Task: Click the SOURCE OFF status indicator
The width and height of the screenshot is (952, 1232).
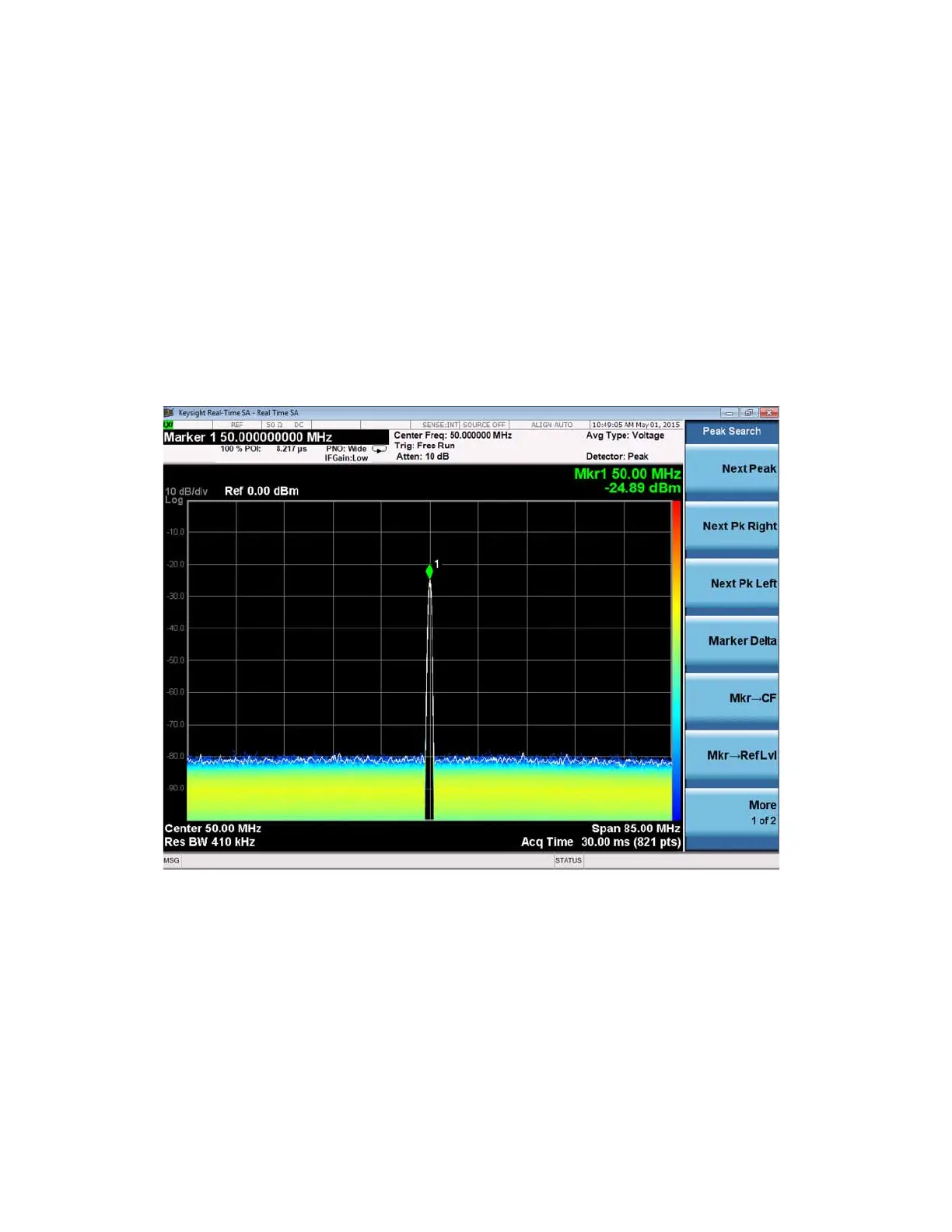Action: click(484, 425)
